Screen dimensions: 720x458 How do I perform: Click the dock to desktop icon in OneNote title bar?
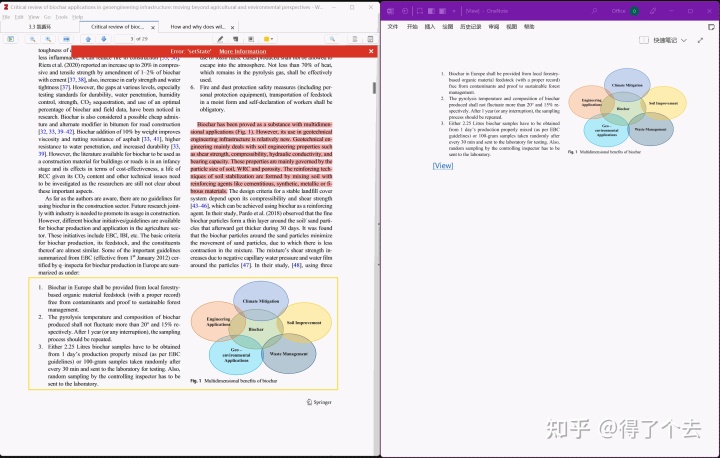[x=420, y=11]
